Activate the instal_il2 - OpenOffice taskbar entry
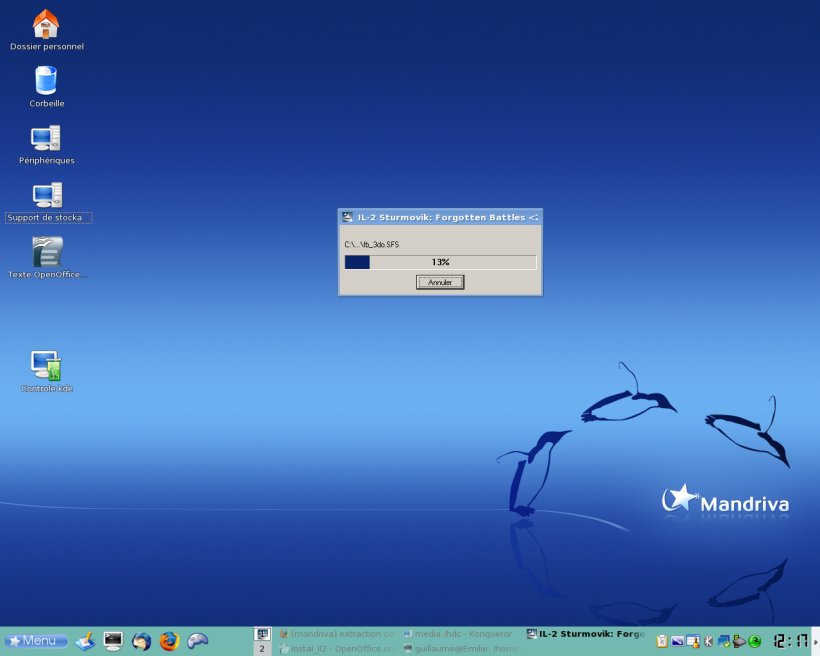Viewport: 820px width, 656px height. pos(338,649)
